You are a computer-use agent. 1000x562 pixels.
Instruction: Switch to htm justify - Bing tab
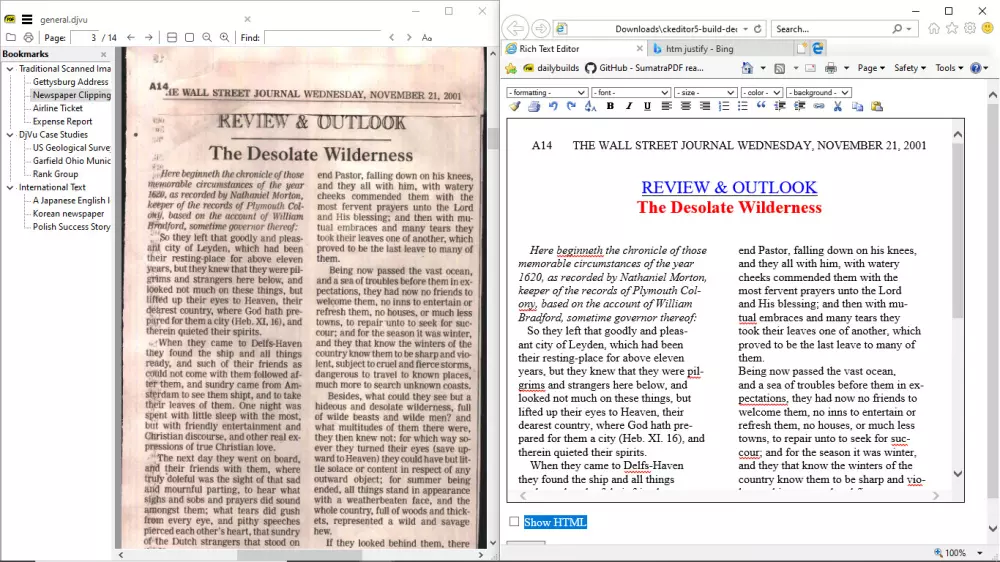(x=719, y=48)
